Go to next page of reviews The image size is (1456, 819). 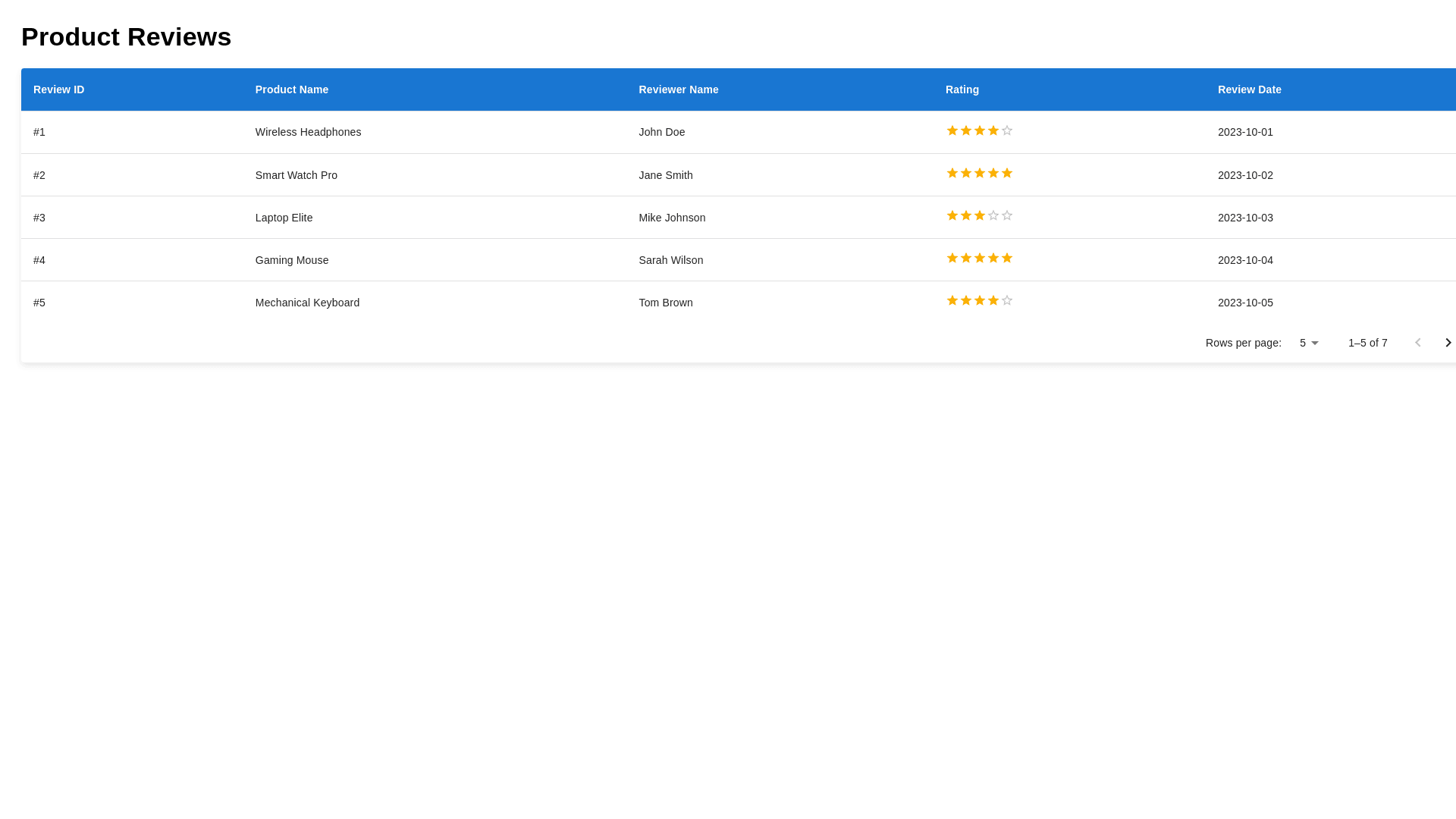[1448, 343]
